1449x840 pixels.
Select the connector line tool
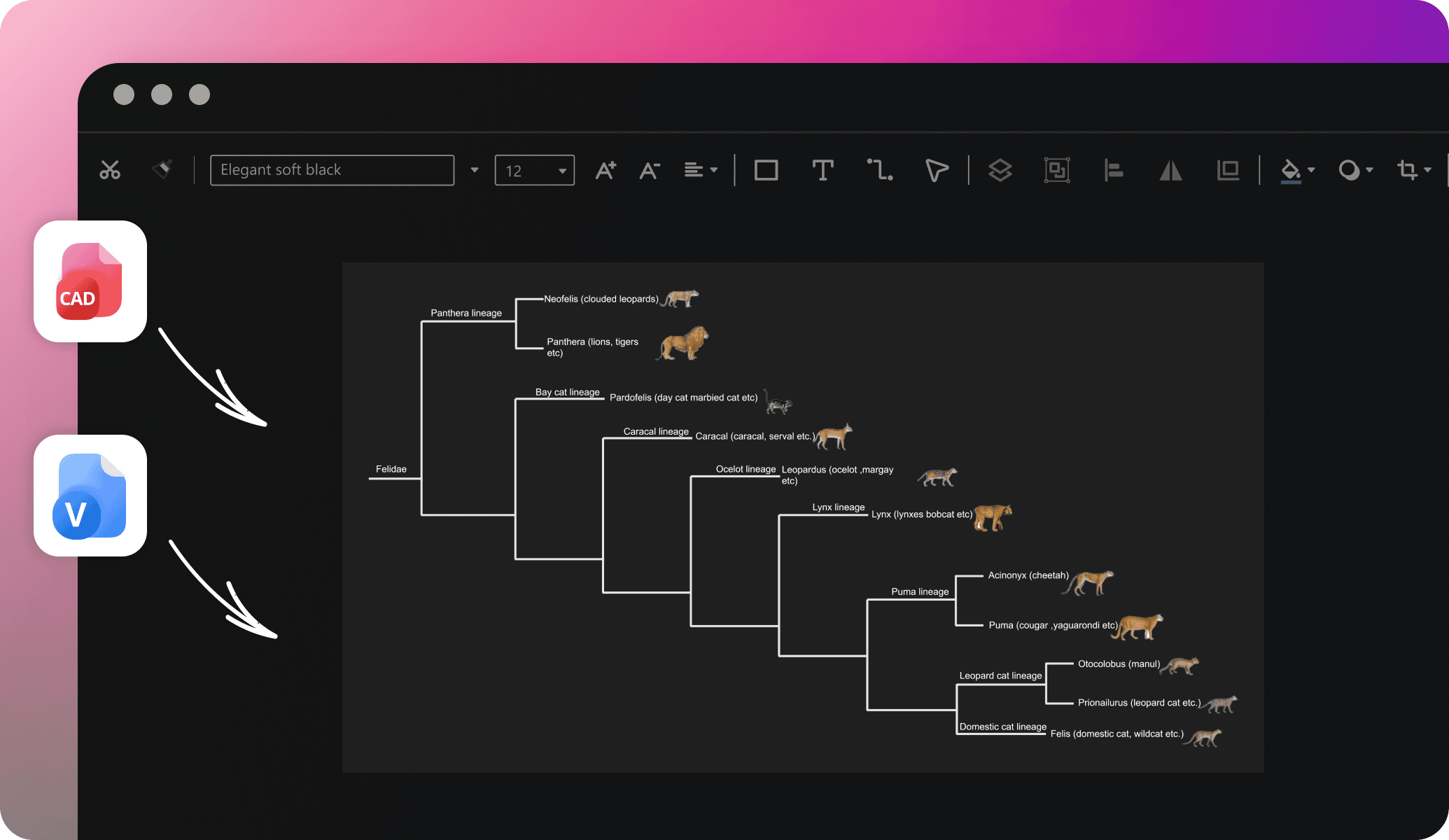click(880, 170)
